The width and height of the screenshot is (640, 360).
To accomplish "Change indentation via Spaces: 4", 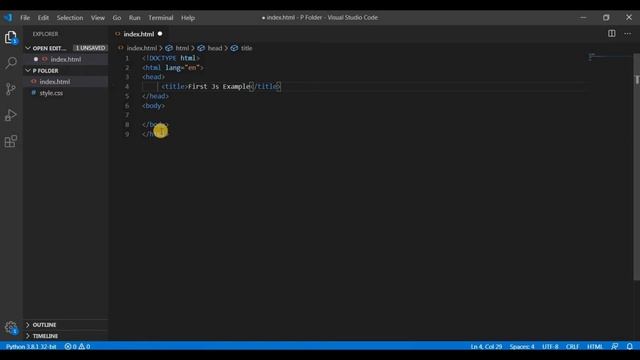I will [522, 346].
